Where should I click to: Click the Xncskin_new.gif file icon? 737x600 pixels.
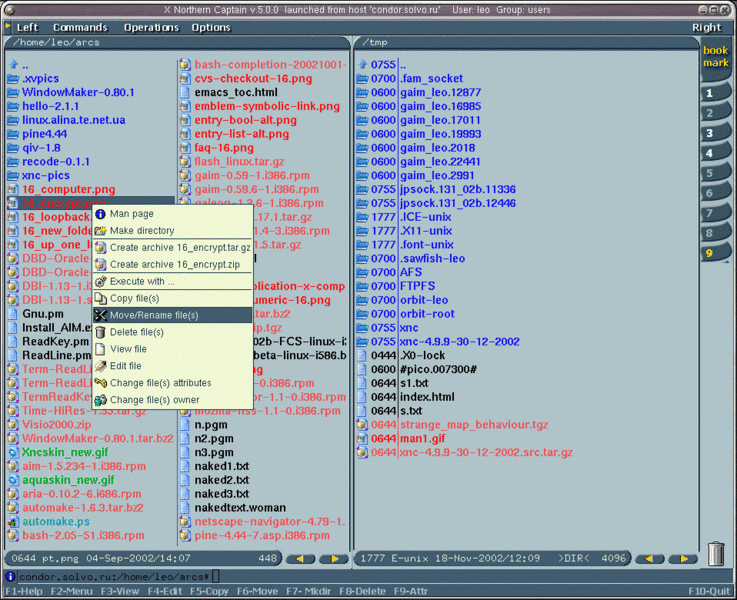[x=13, y=452]
